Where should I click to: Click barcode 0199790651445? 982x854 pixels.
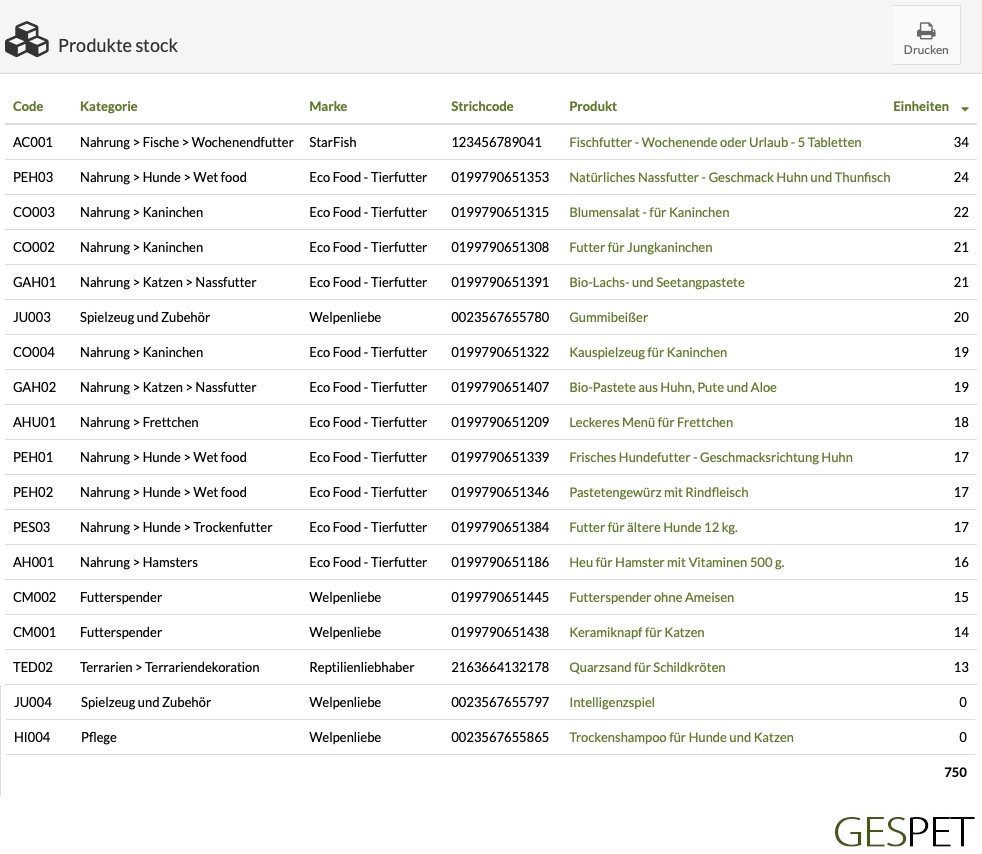(x=500, y=598)
